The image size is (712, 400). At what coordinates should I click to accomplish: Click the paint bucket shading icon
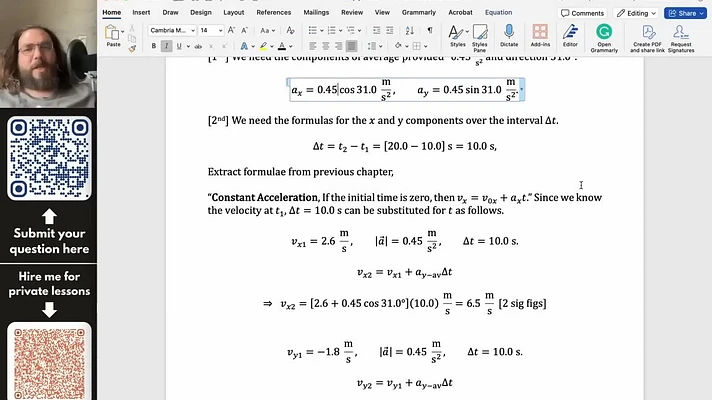point(398,46)
